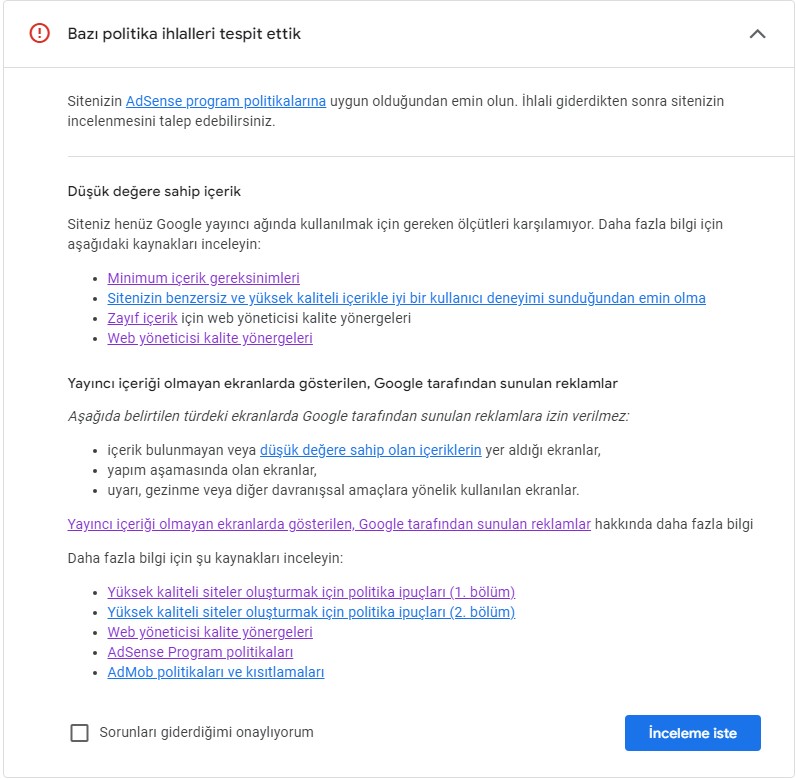
Task: Open the AdMob politikaları ve kısıtlamaları link
Action: (216, 672)
